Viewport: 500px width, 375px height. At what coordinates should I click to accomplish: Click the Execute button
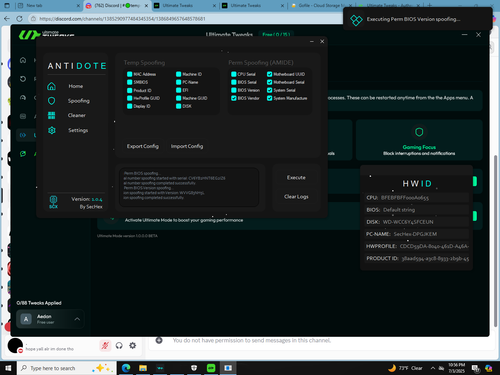point(296,178)
